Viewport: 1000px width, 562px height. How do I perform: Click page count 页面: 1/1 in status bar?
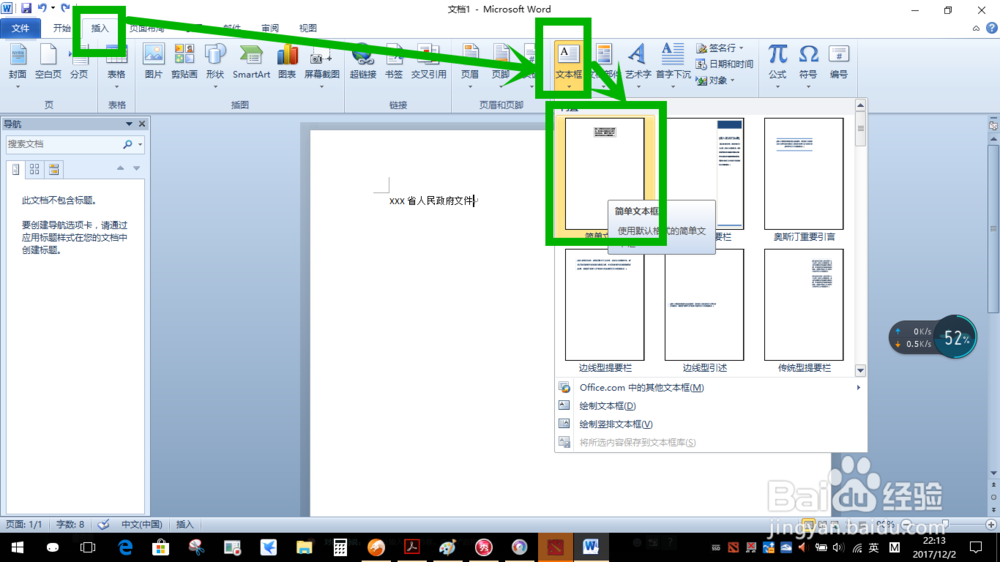tap(24, 524)
